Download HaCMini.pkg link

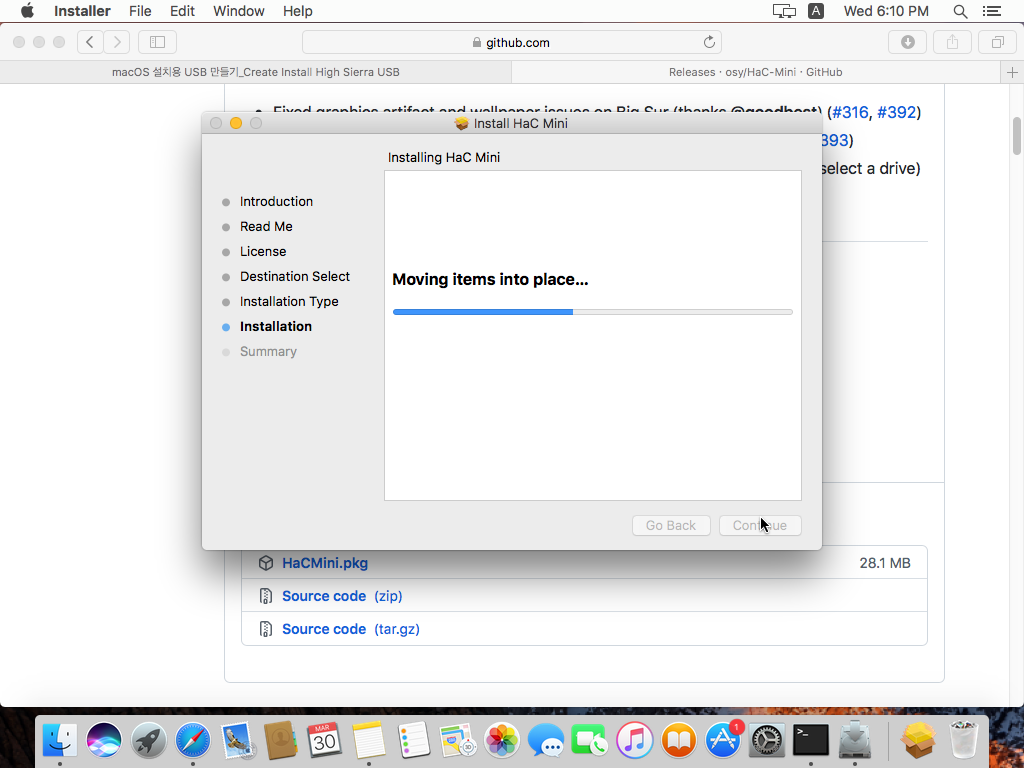325,563
